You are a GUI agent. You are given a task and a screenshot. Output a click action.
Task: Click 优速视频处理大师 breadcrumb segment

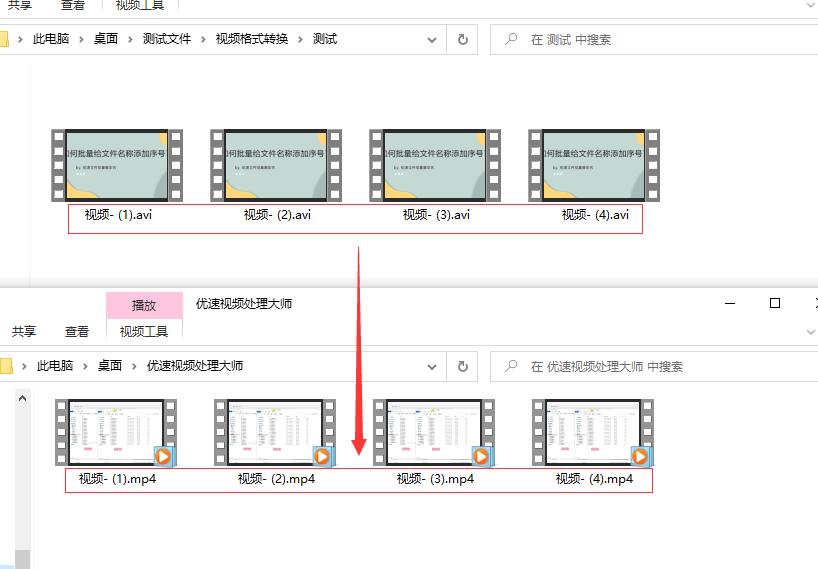point(195,366)
